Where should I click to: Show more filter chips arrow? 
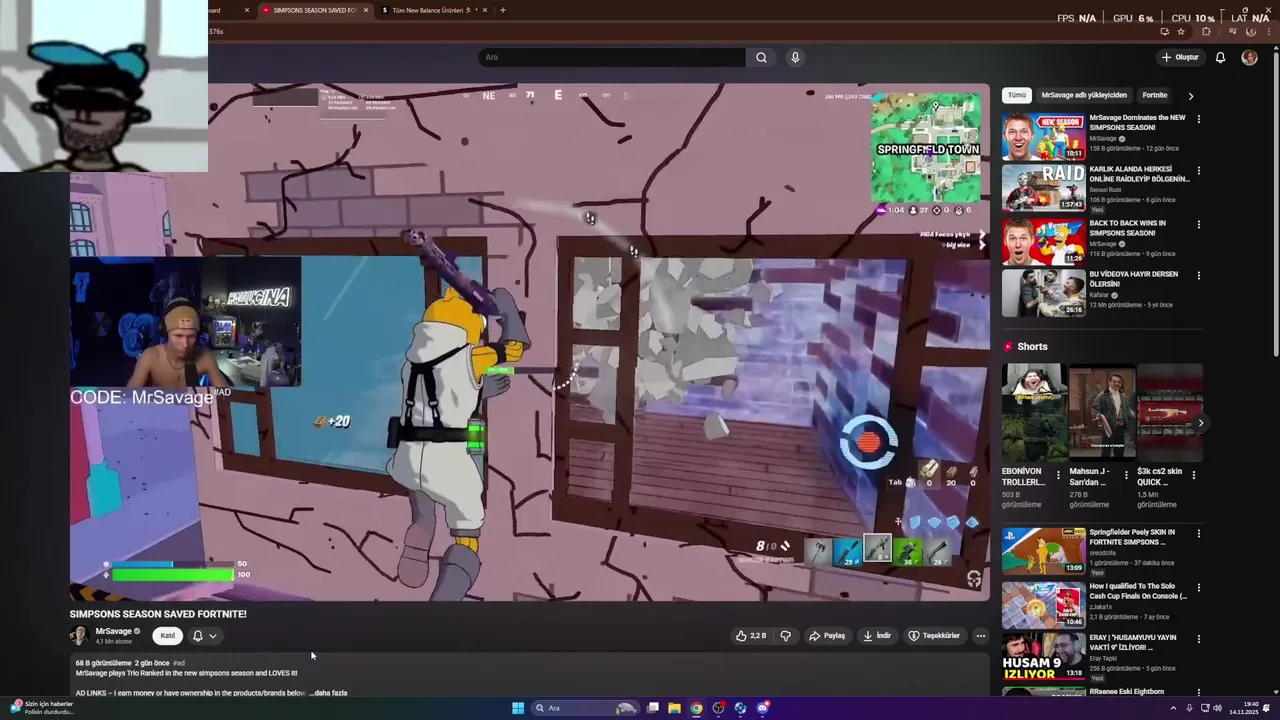point(1190,96)
